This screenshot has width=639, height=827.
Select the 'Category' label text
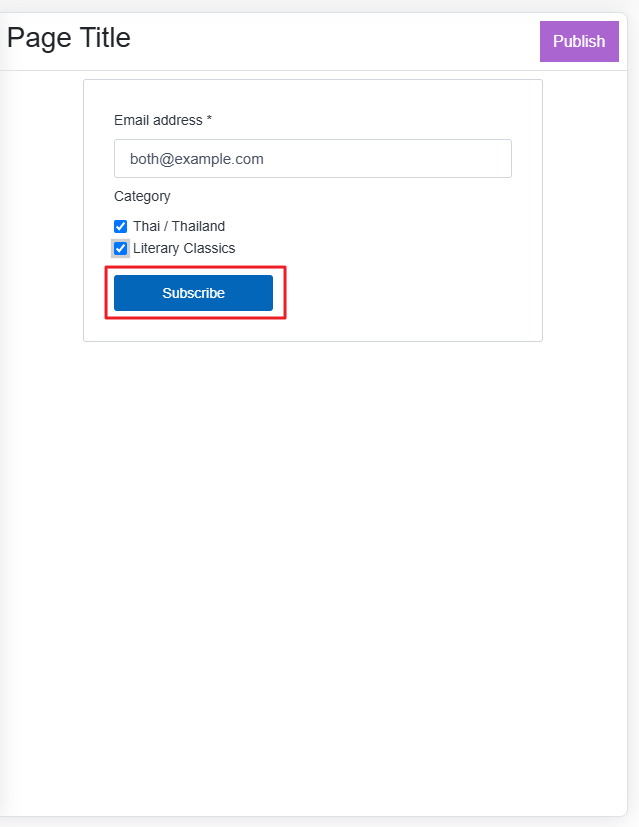pos(142,196)
